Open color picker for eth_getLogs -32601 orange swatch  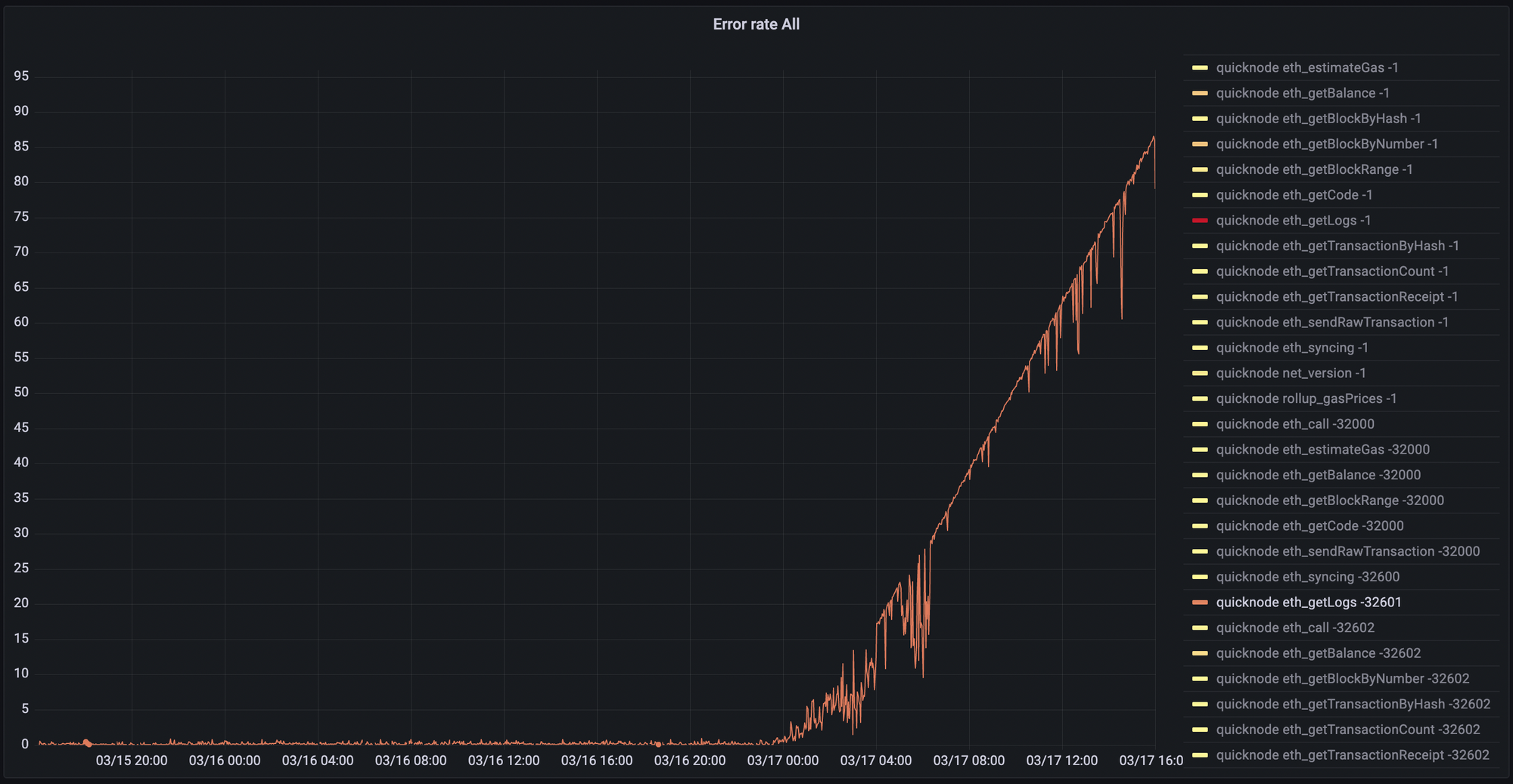point(1200,602)
